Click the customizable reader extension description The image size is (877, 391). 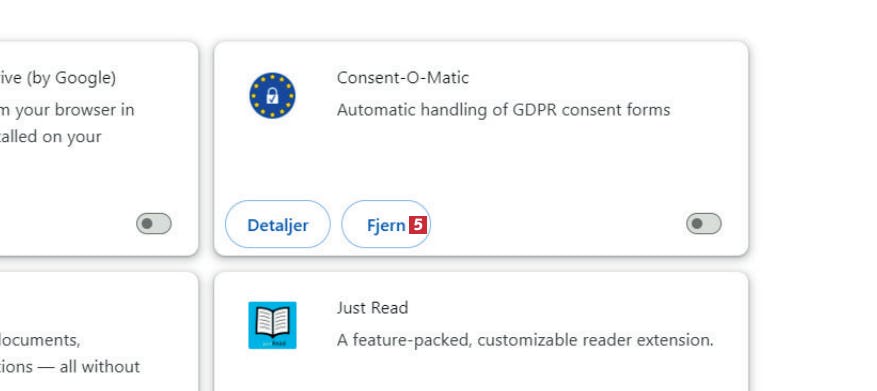525,340
